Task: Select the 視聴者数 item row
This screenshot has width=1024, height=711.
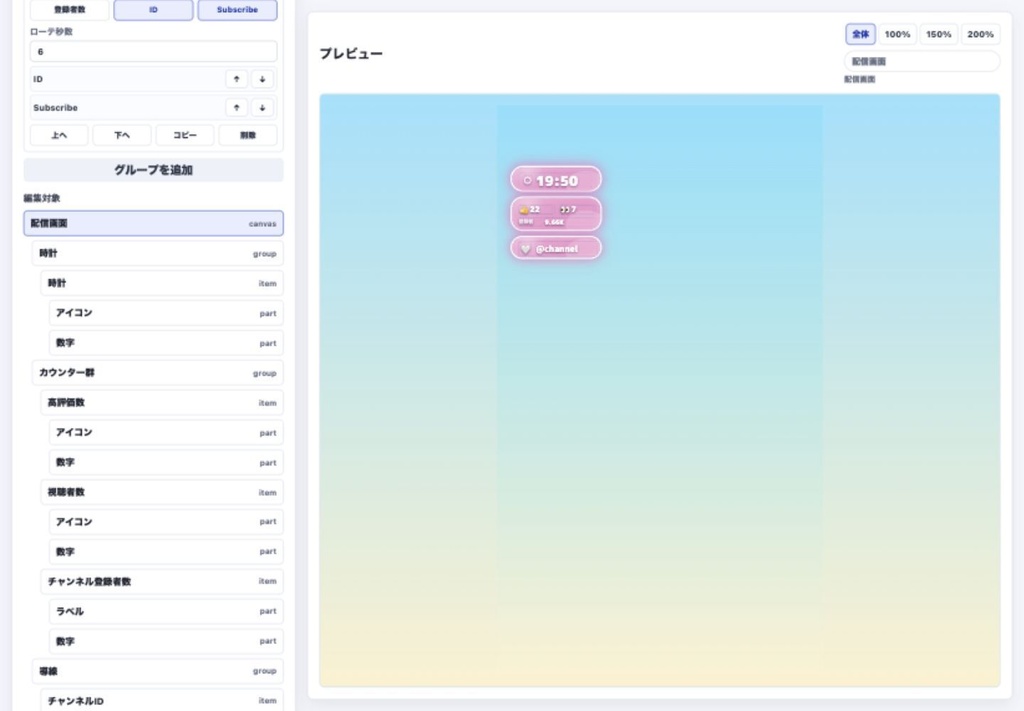Action: click(162, 492)
